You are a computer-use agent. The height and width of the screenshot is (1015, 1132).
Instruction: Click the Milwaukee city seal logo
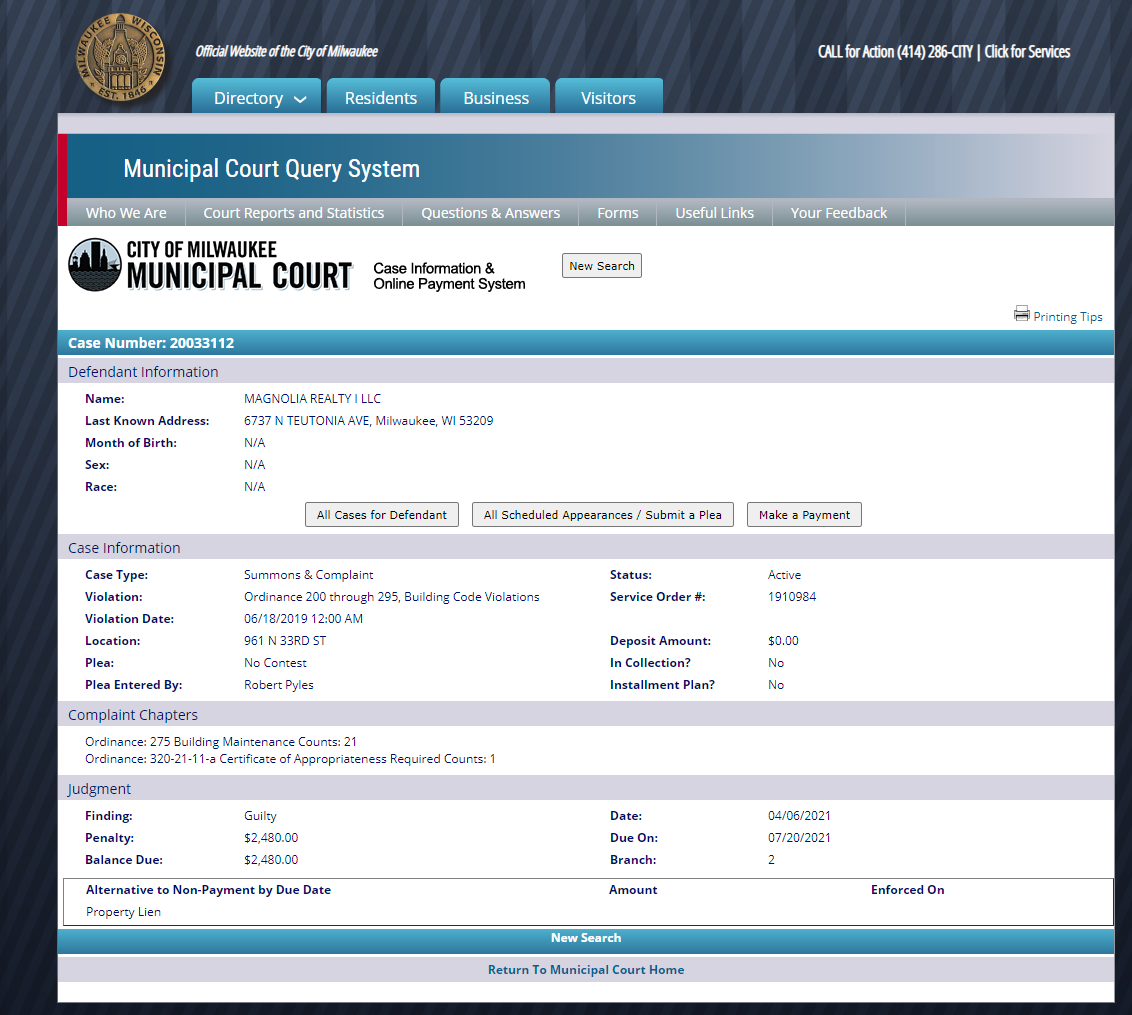pyautogui.click(x=121, y=57)
